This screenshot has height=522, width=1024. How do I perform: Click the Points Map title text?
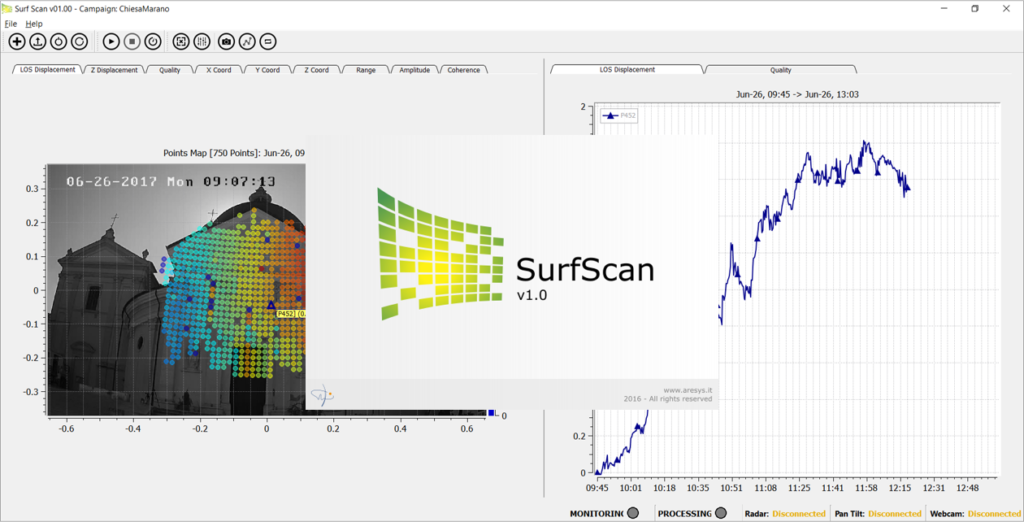pyautogui.click(x=234, y=153)
